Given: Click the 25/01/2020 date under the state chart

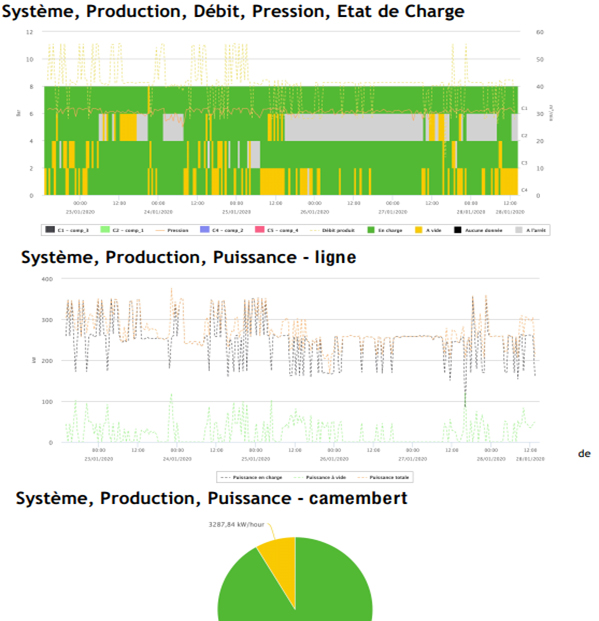Looking at the screenshot, I should [237, 212].
